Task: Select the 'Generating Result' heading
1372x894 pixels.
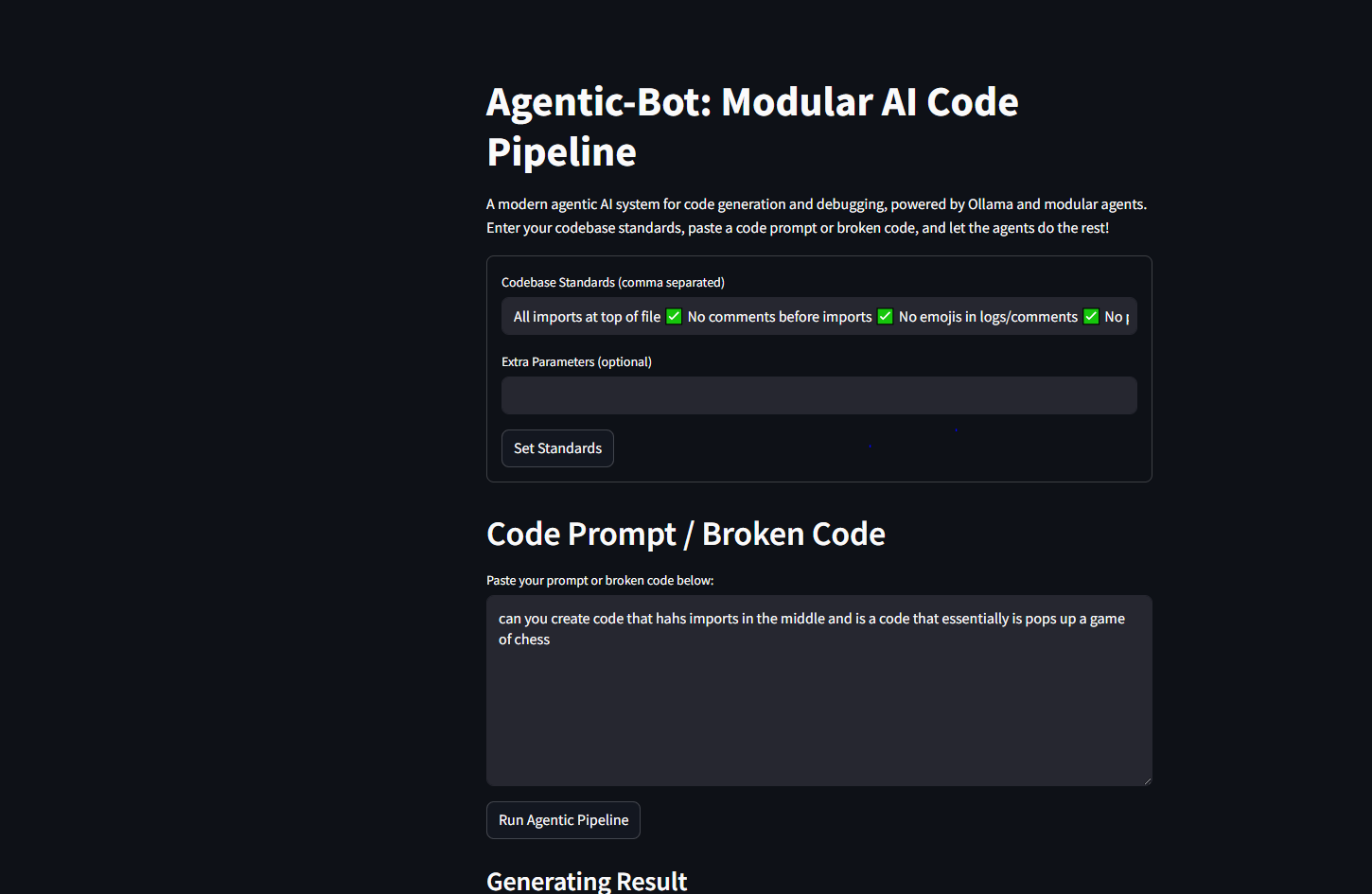Action: tap(587, 881)
